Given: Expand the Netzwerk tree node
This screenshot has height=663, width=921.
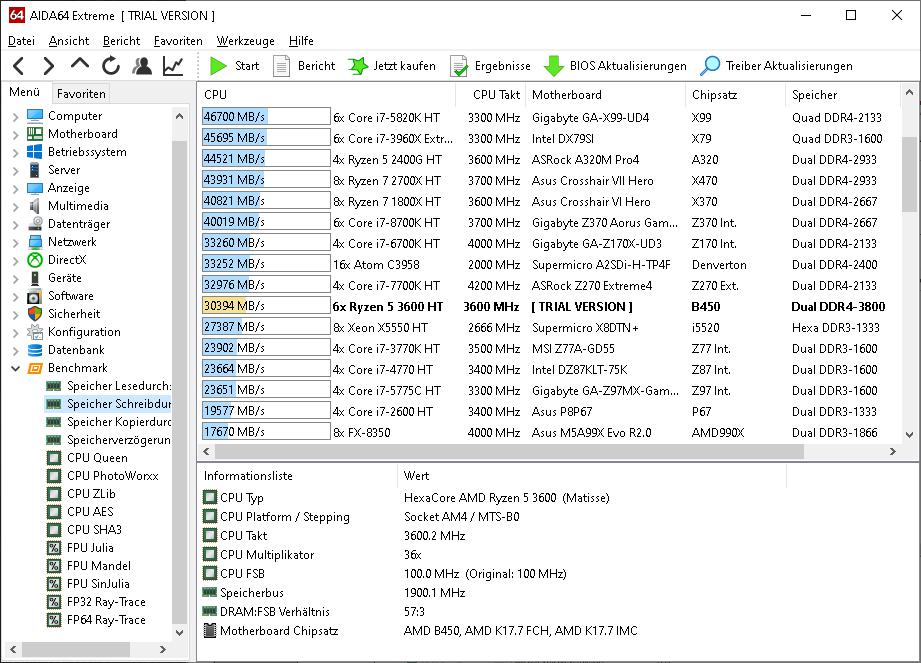Looking at the screenshot, I should 16,243.
